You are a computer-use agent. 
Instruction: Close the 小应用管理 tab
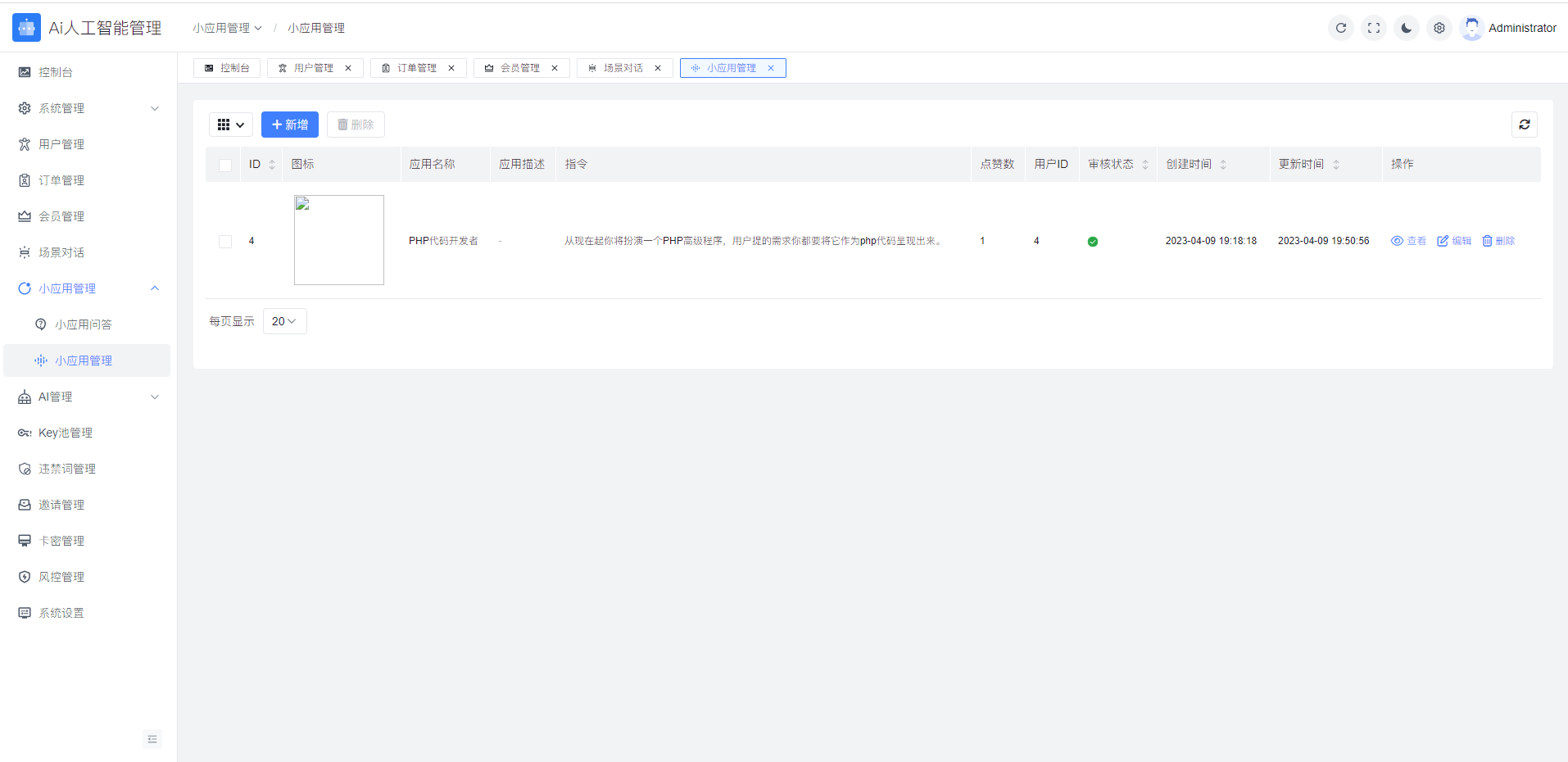pos(771,68)
